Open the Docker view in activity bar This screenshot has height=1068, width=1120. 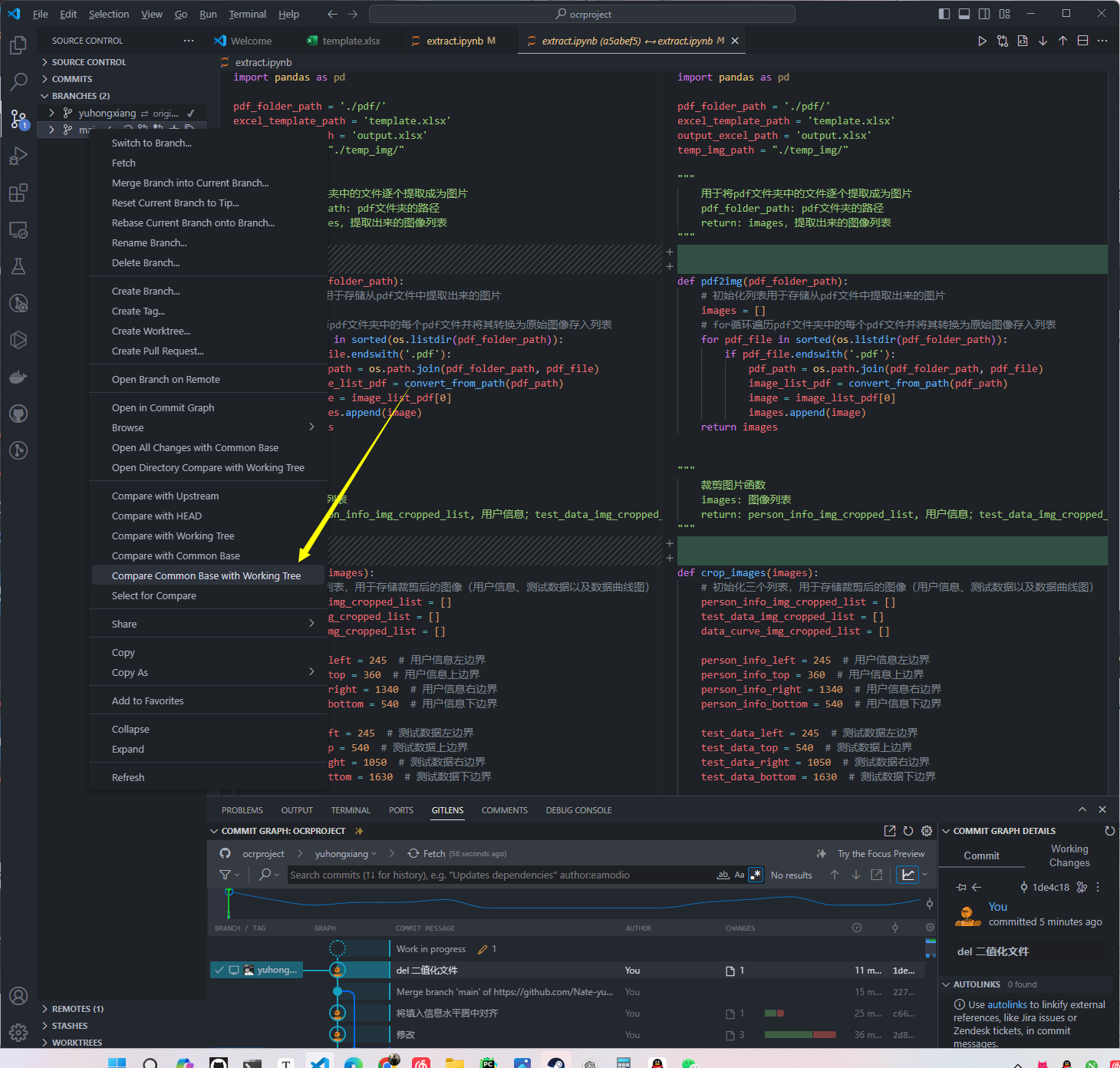18,377
